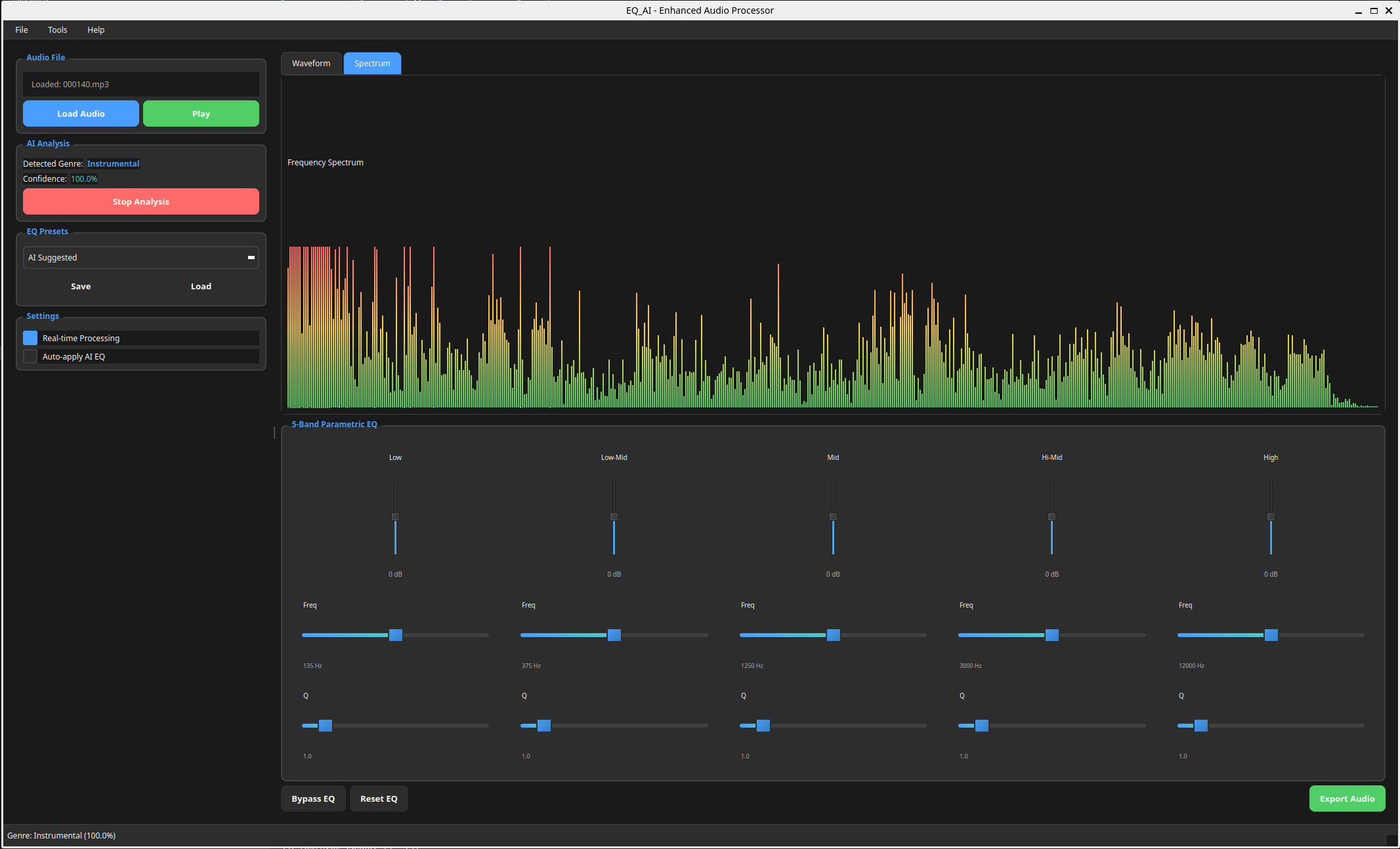Open the Help menu

click(x=96, y=30)
